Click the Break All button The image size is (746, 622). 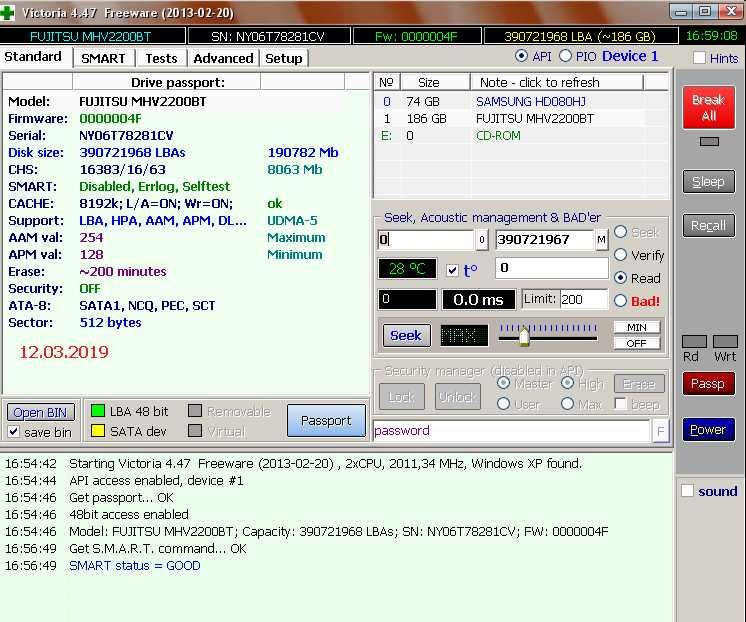pyautogui.click(x=709, y=108)
